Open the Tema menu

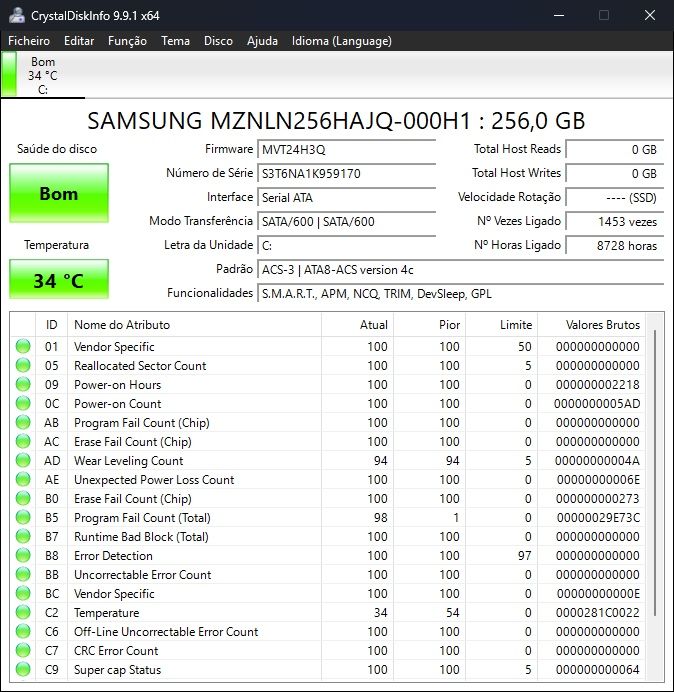click(175, 41)
